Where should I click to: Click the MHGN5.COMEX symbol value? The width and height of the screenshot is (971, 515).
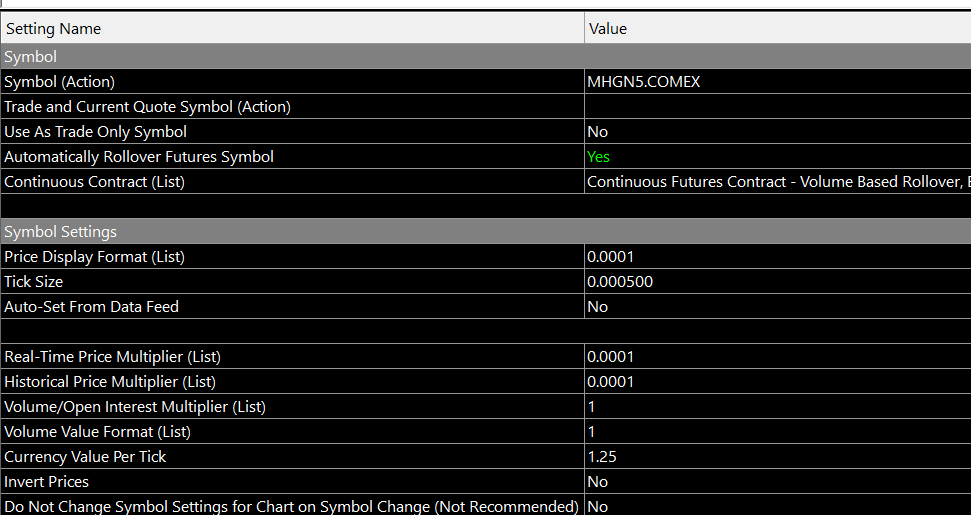coord(644,82)
